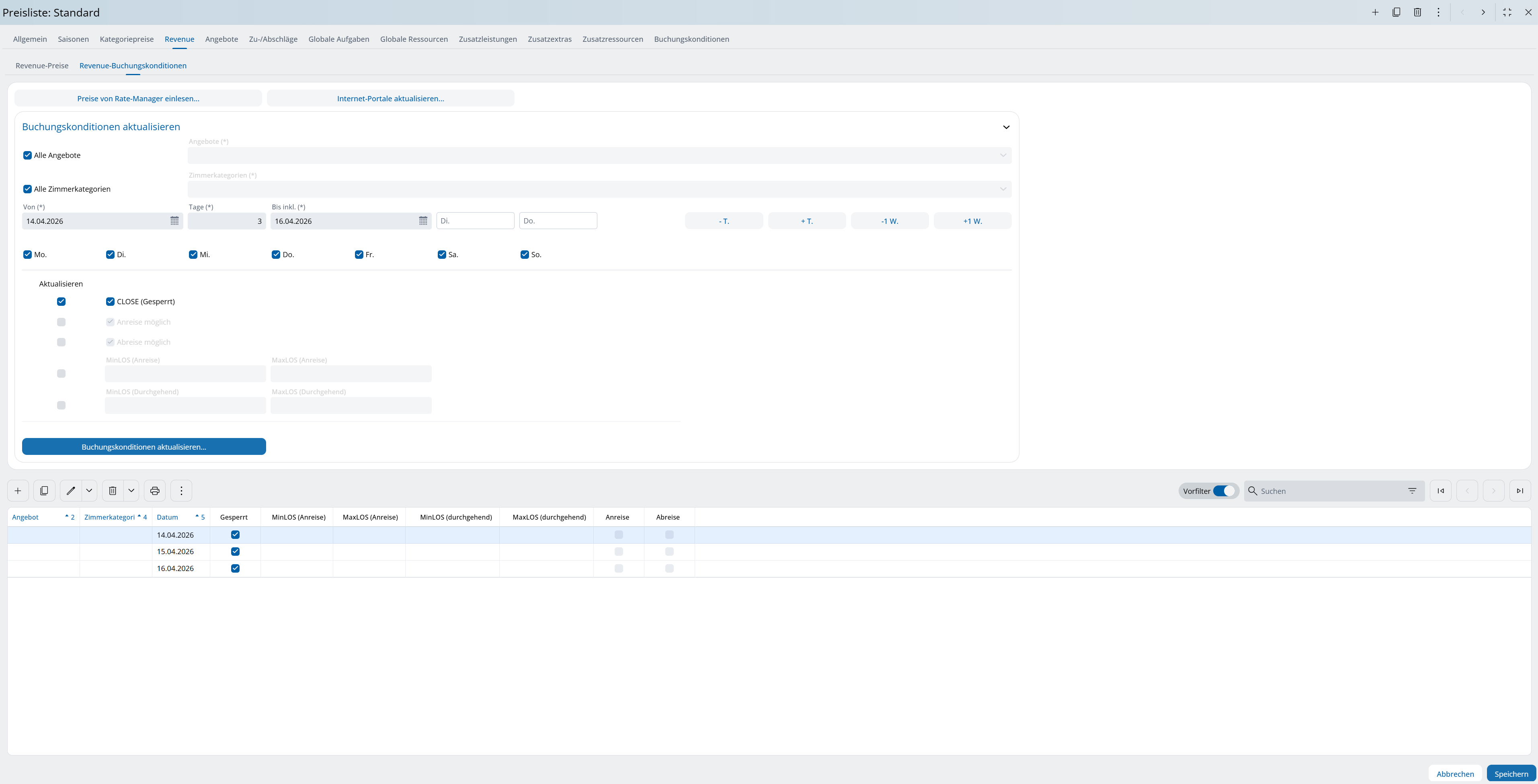Click the Speichern button
This screenshot has width=1538, height=784.
coord(1511,773)
